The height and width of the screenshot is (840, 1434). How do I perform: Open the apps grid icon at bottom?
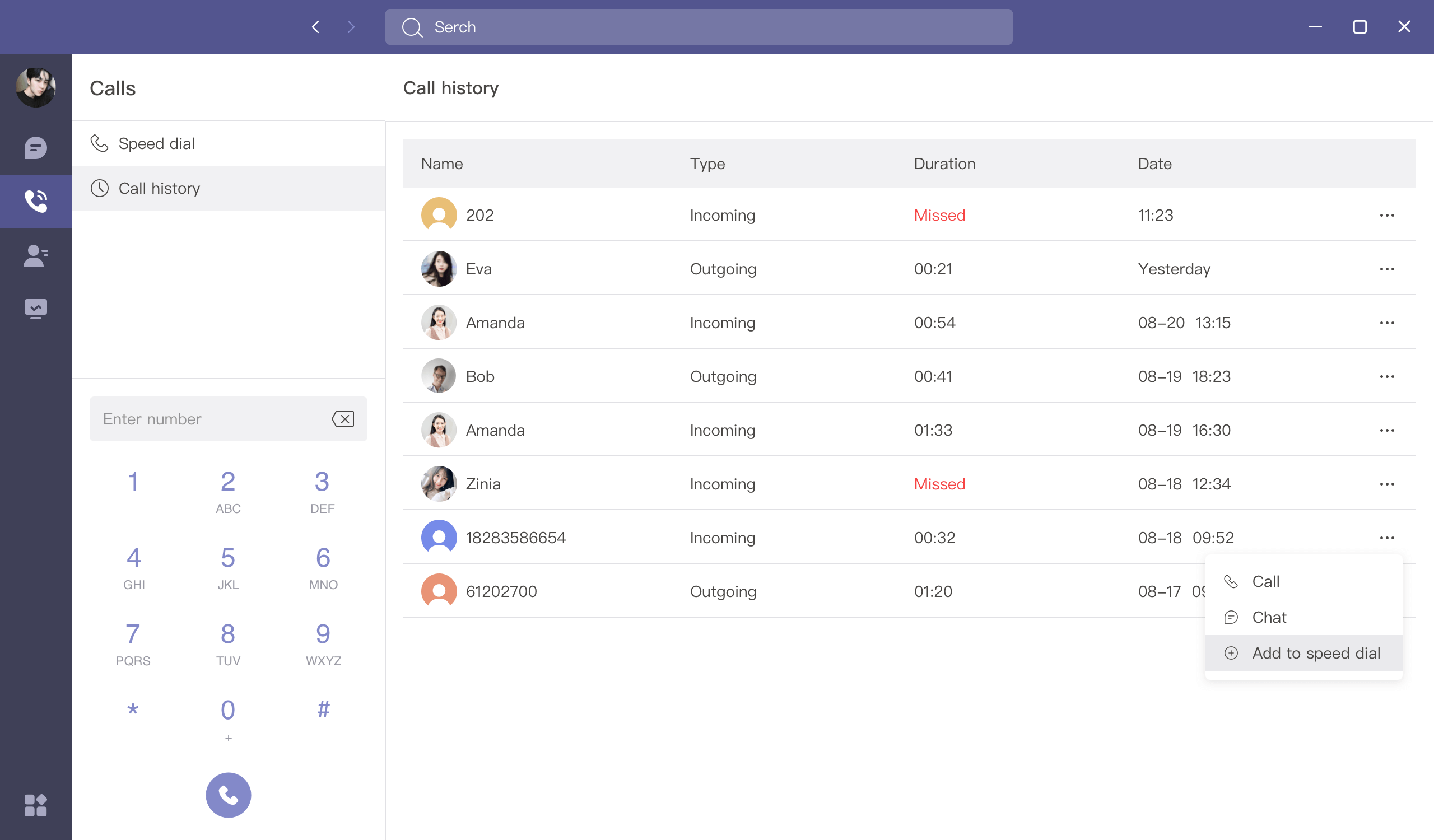[35, 805]
